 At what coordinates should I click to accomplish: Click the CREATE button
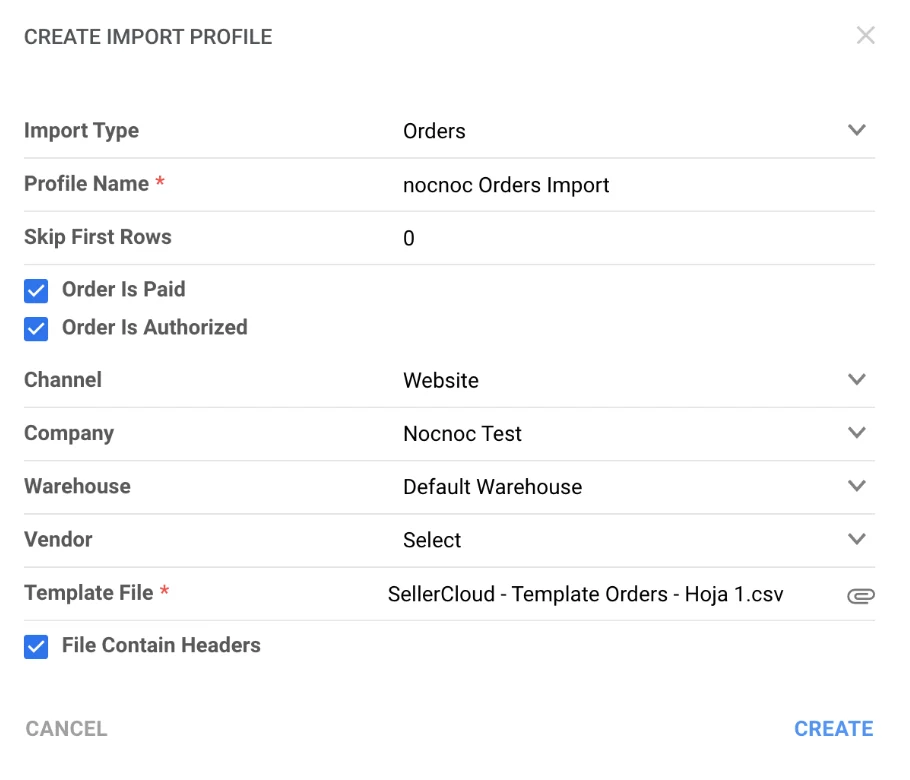click(833, 729)
